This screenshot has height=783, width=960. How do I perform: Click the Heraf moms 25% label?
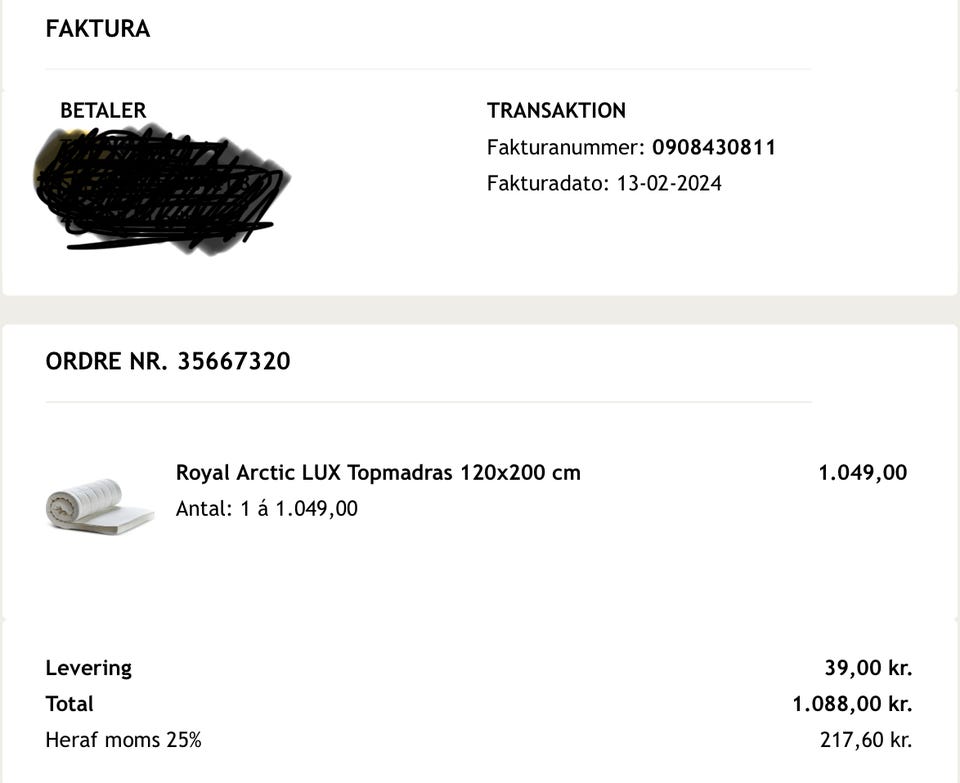pyautogui.click(x=123, y=741)
